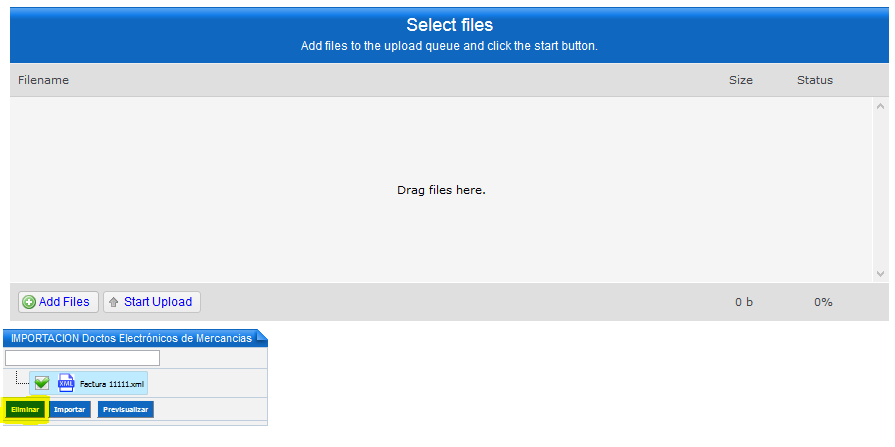Select the Factura 11111.xml tree item

[112, 384]
